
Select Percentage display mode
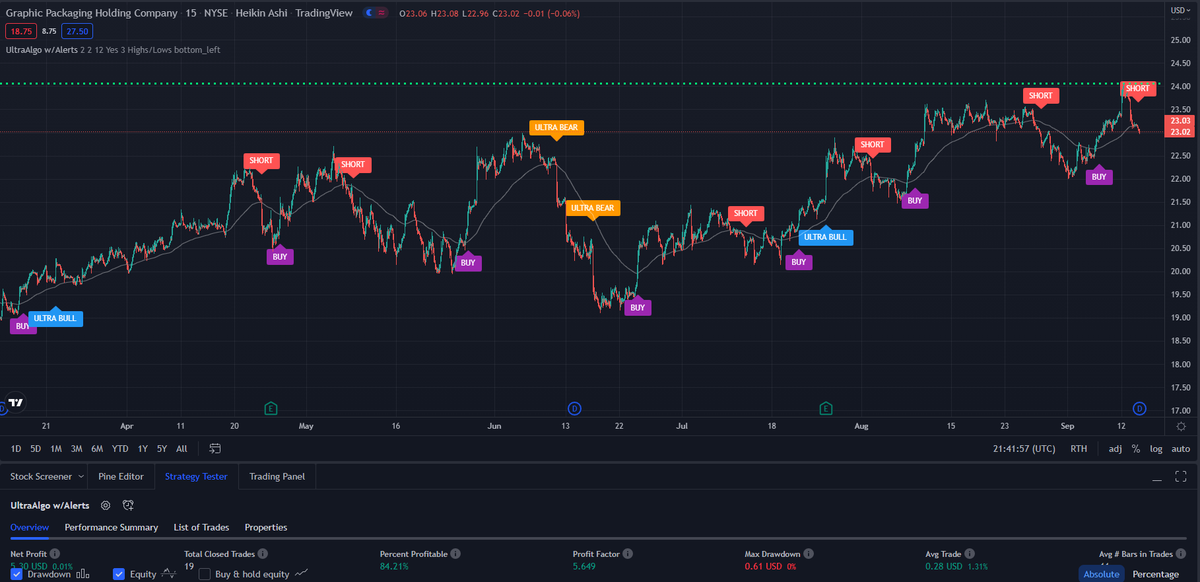click(x=1155, y=574)
